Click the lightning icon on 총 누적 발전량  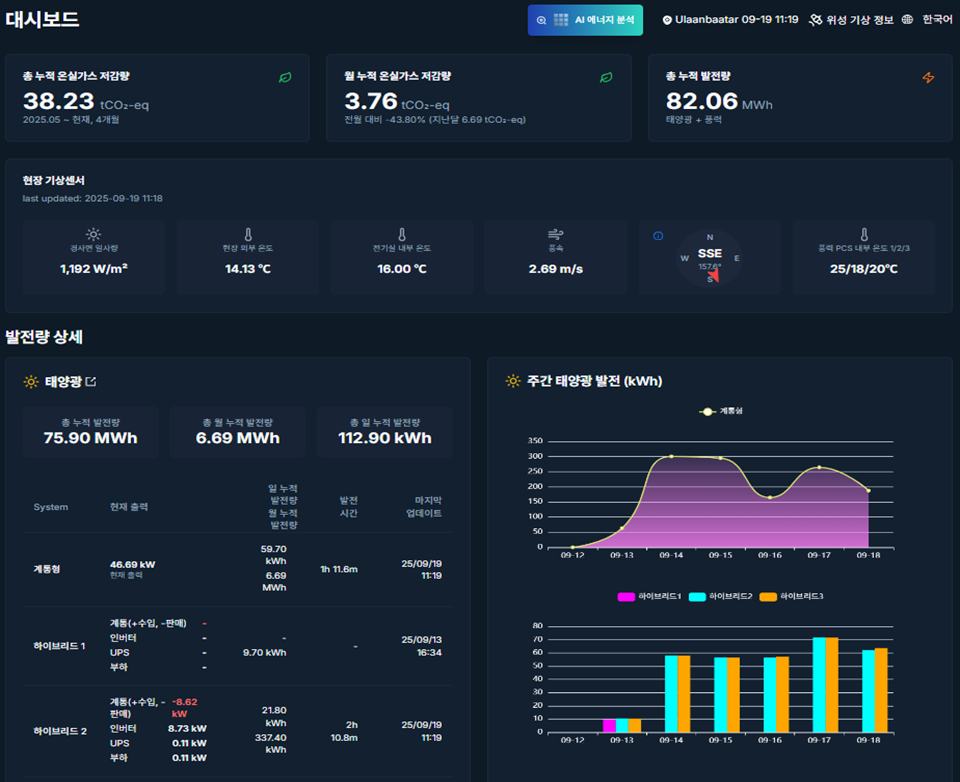[x=928, y=78]
